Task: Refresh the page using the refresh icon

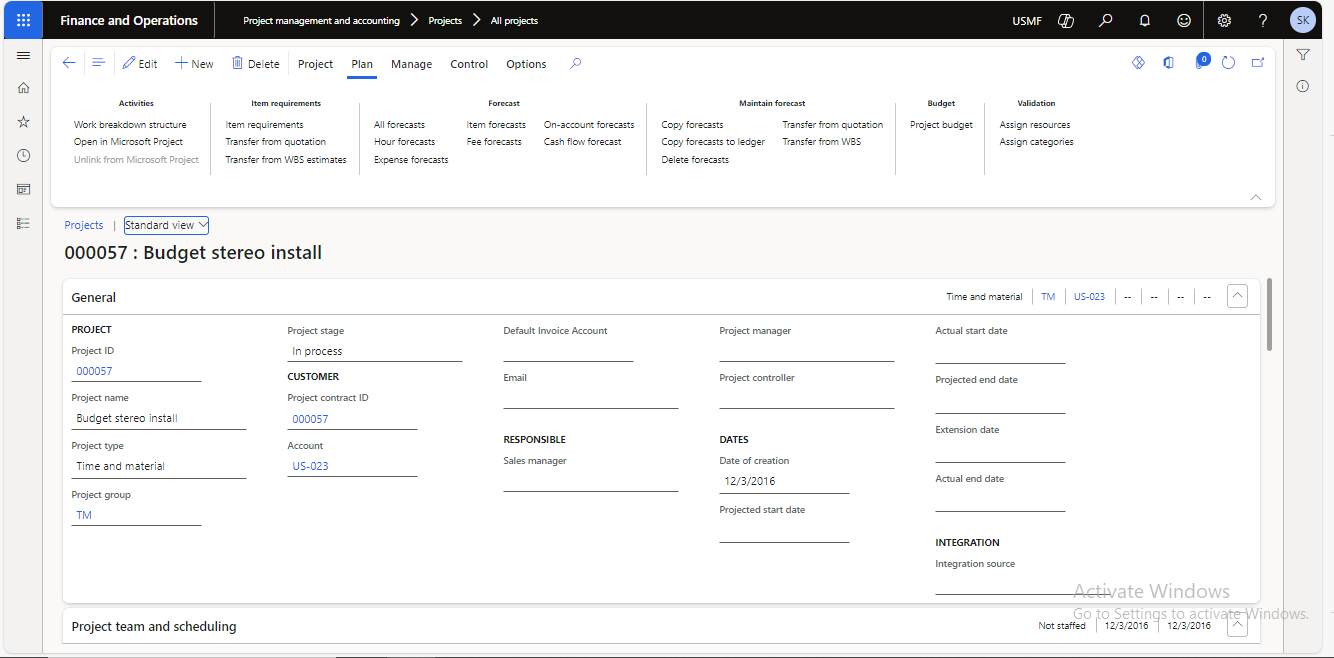Action: [1228, 63]
